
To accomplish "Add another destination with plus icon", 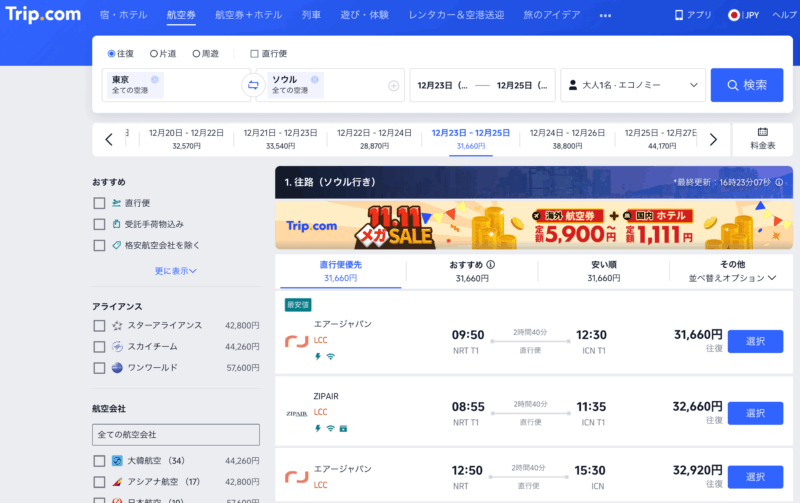I will (x=393, y=86).
